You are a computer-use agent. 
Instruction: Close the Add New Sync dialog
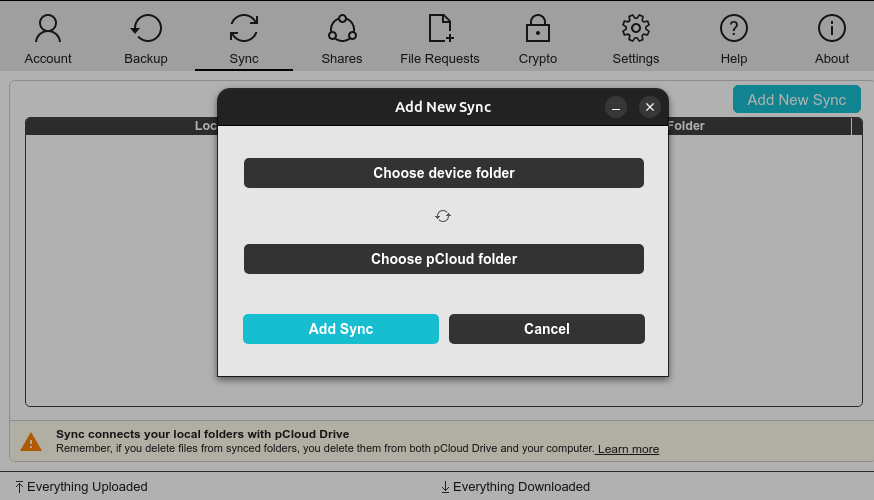click(x=650, y=107)
